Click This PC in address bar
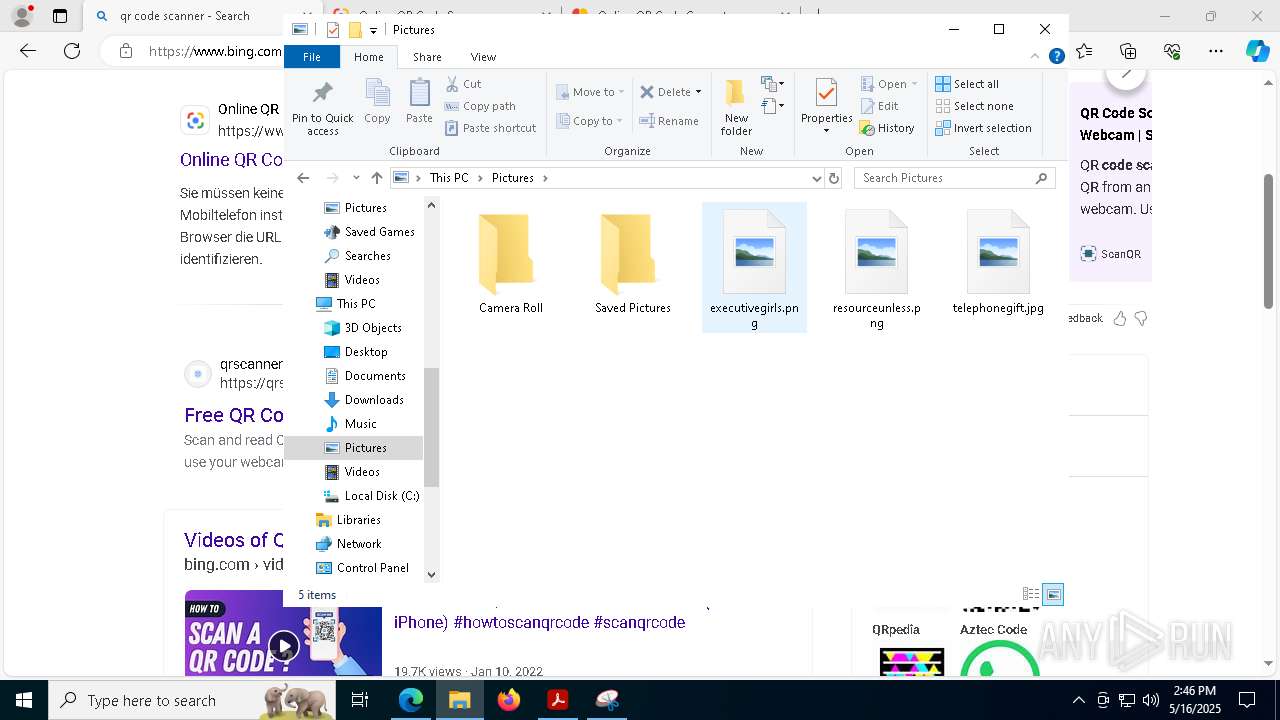This screenshot has height=720, width=1280. pyautogui.click(x=449, y=178)
